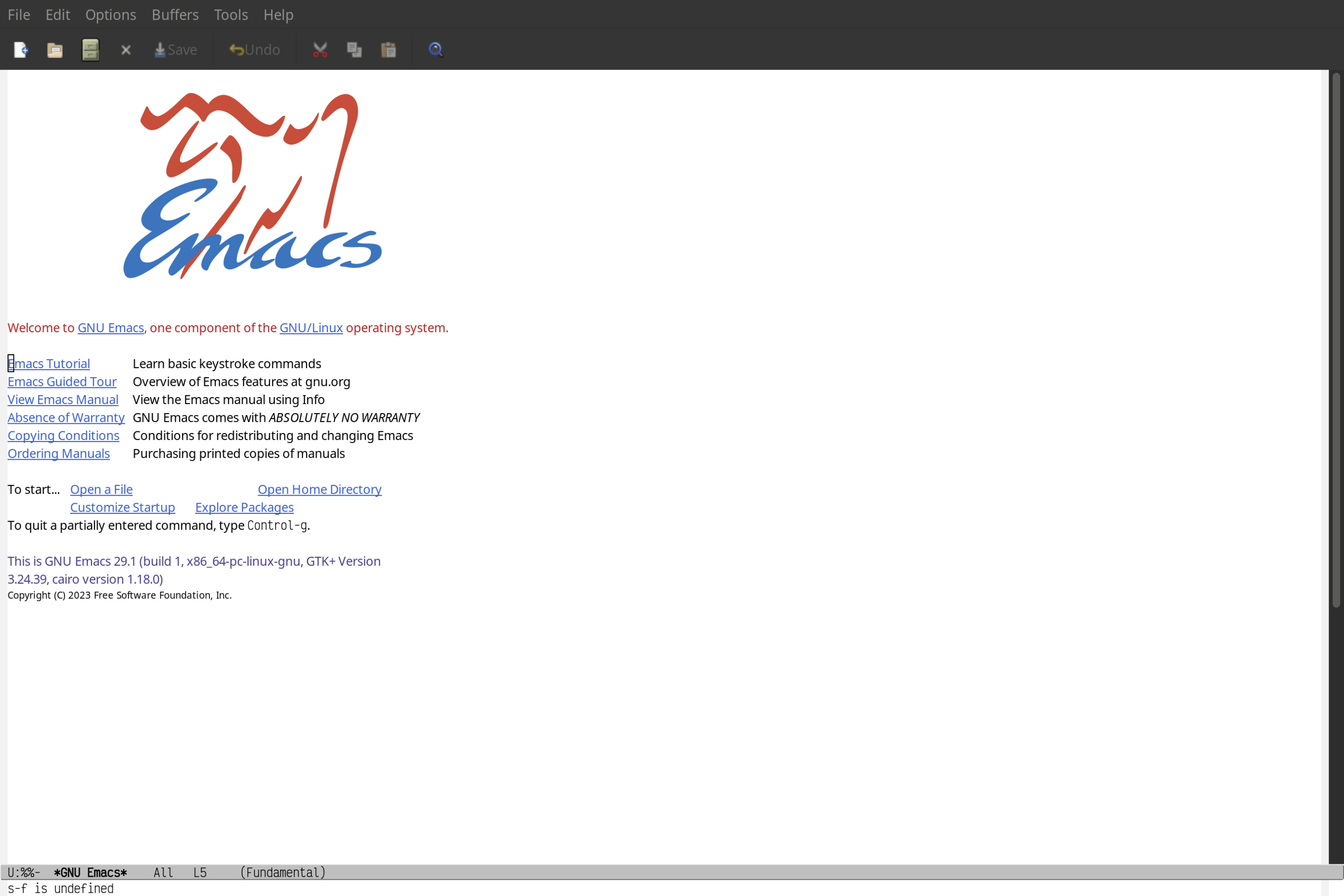Expand the Buffers menu list
The image size is (1344, 896).
[x=175, y=14]
